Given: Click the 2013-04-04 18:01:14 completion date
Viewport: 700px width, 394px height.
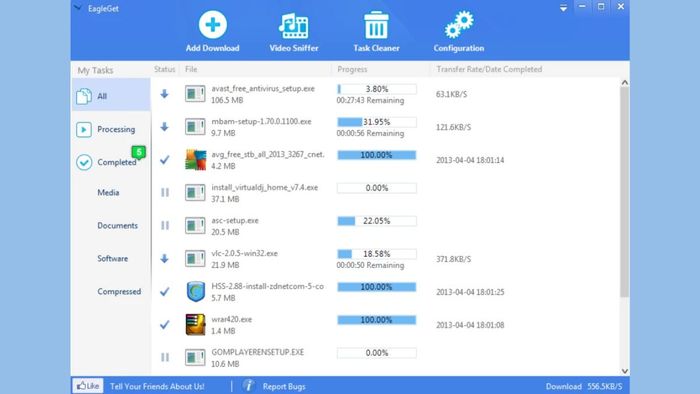Looking at the screenshot, I should tap(470, 160).
